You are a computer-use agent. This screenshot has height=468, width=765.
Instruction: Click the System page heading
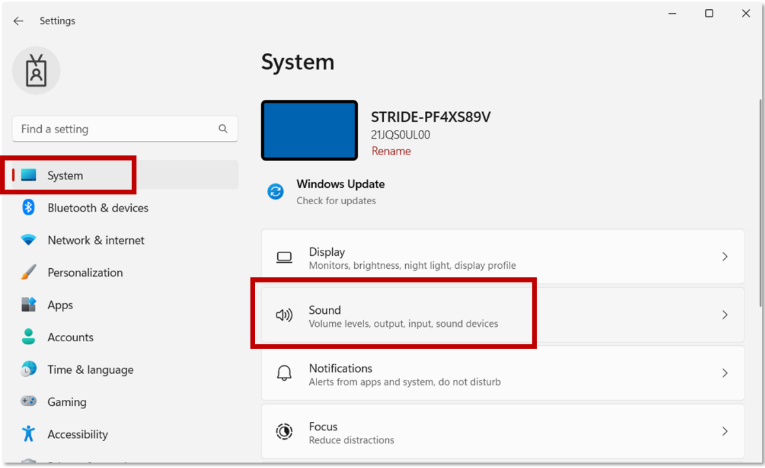tap(298, 62)
